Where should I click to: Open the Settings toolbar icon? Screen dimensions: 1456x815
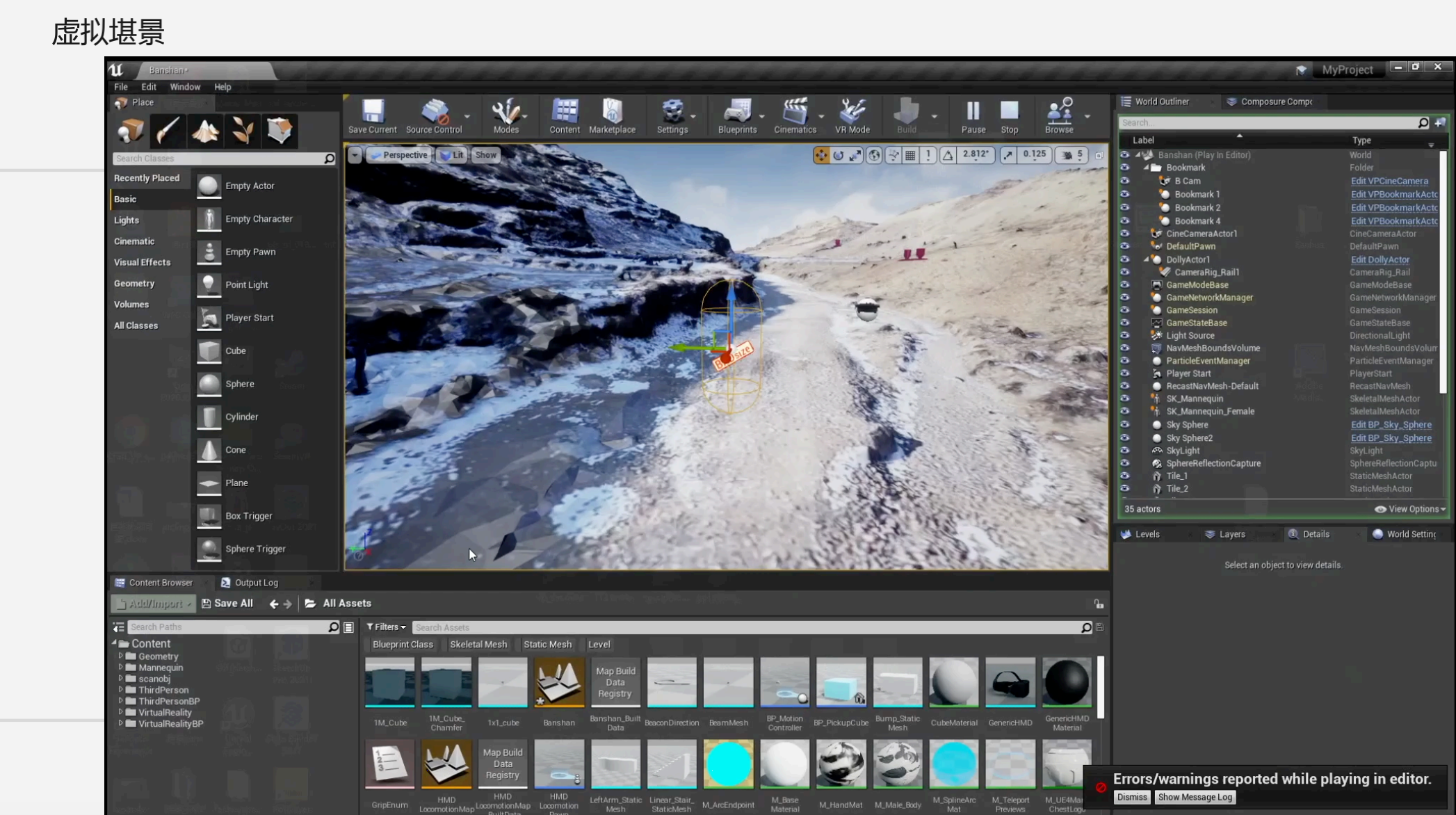click(x=672, y=116)
